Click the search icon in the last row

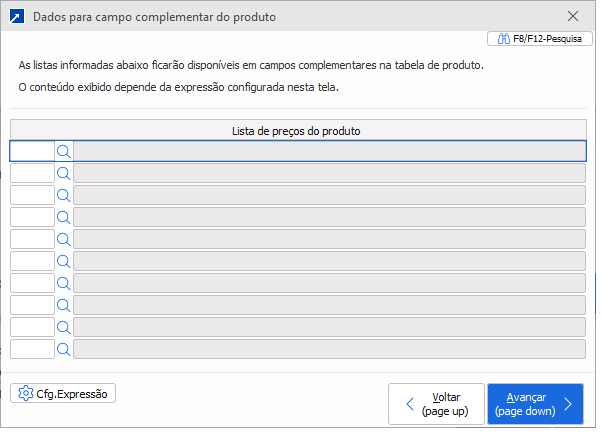click(x=63, y=349)
